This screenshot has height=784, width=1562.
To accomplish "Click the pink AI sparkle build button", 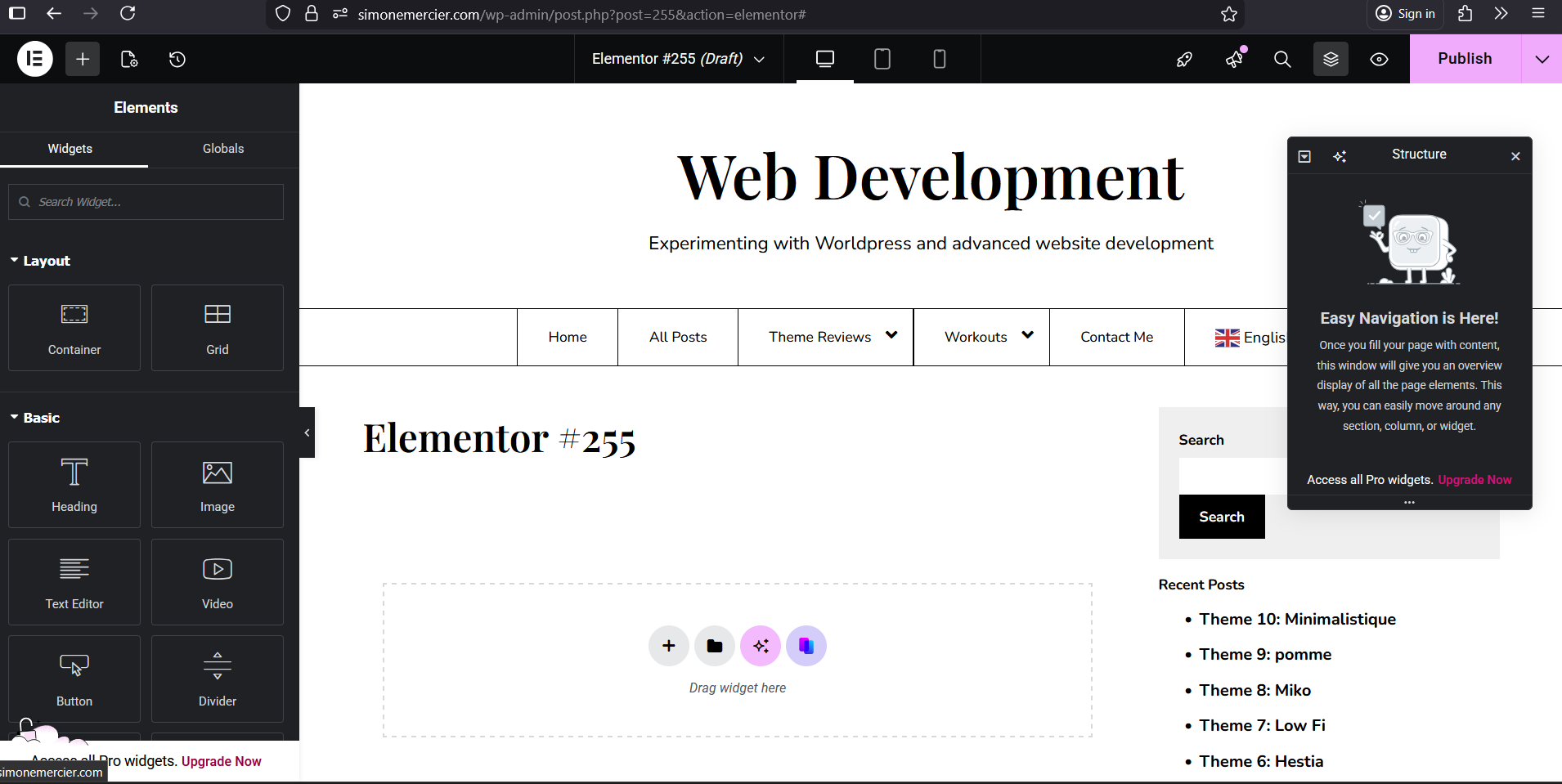I will click(761, 646).
